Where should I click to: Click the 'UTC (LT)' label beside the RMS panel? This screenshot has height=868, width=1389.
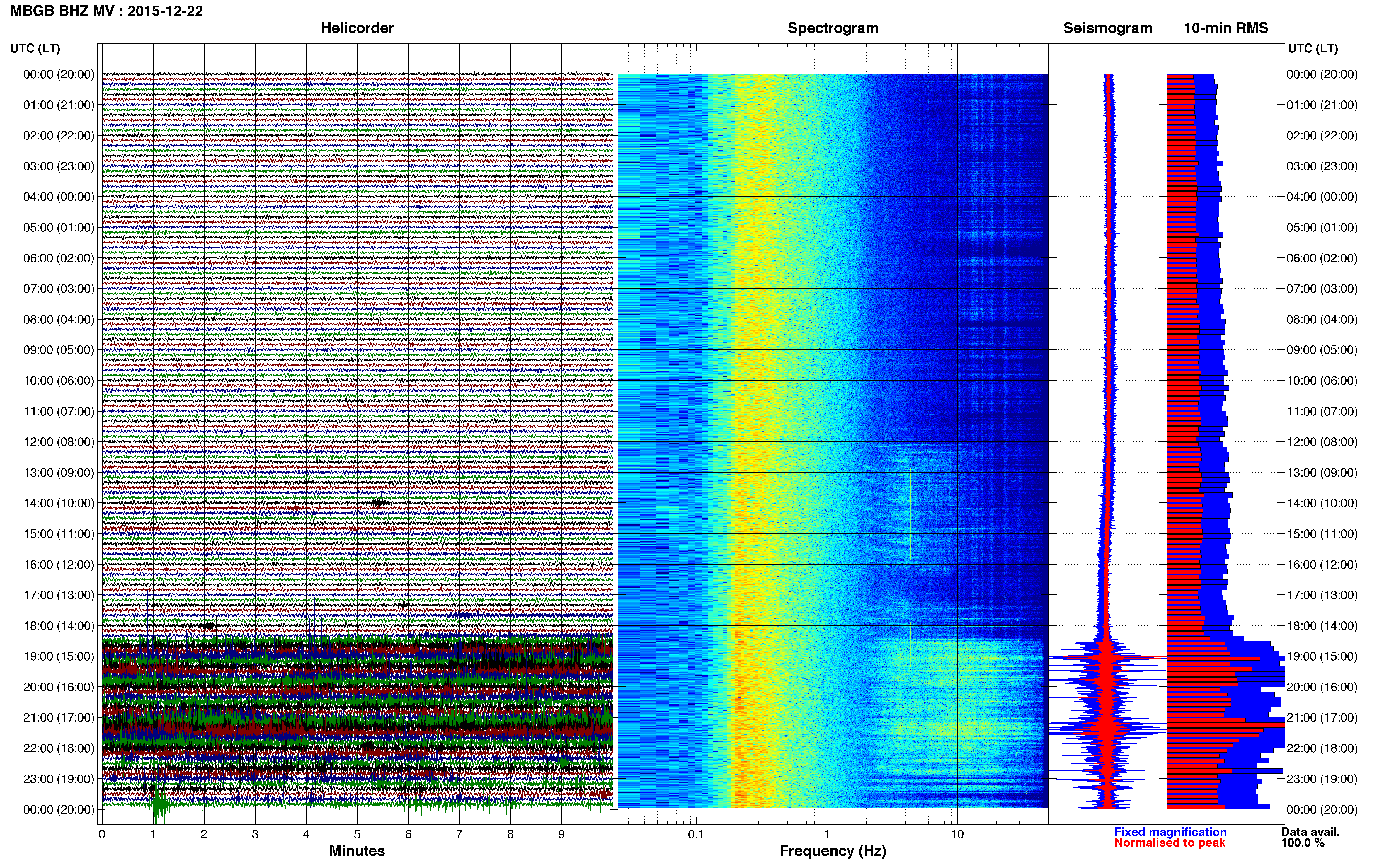click(x=1313, y=48)
